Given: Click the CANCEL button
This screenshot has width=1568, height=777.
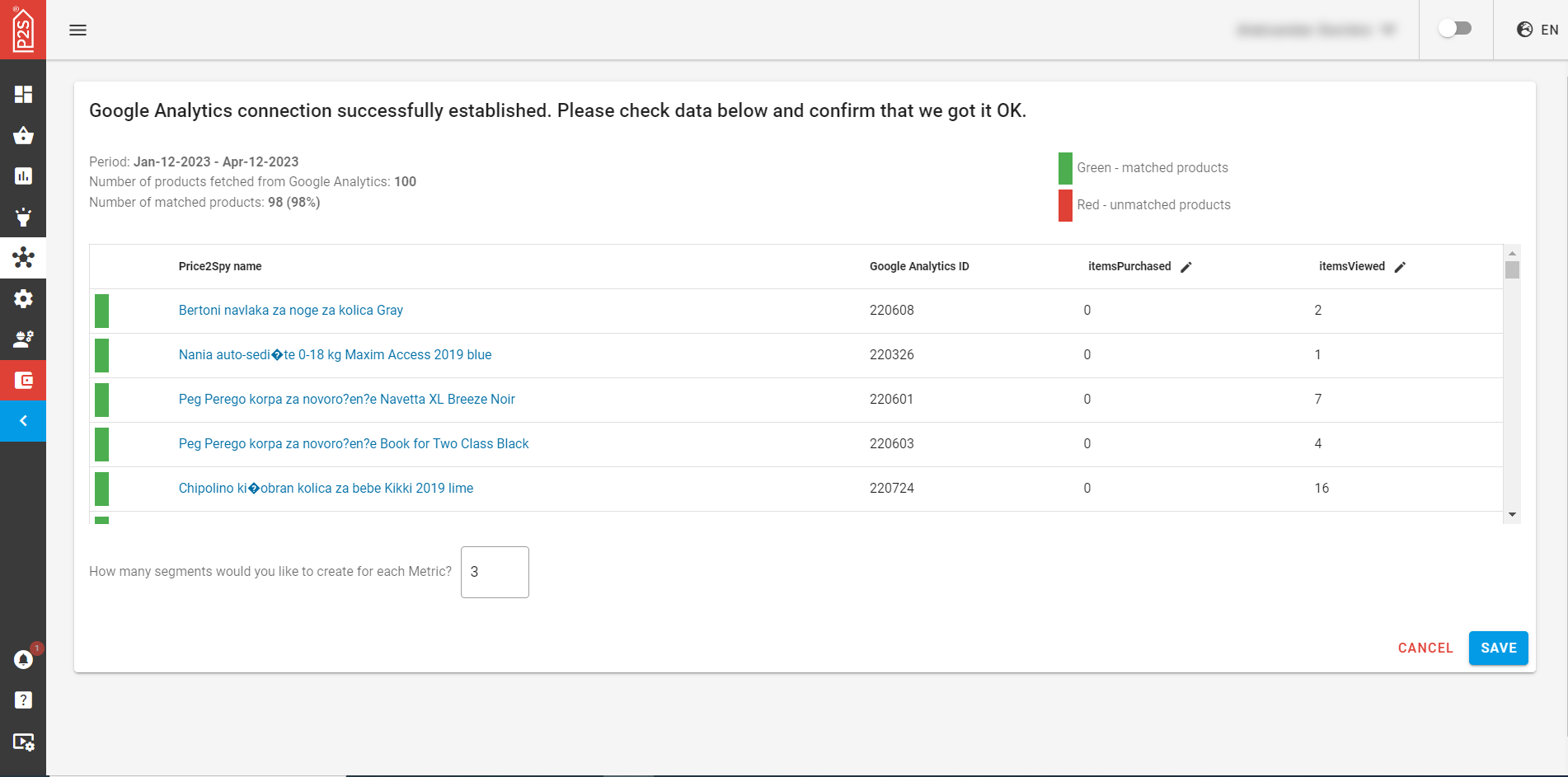Looking at the screenshot, I should click(x=1425, y=648).
